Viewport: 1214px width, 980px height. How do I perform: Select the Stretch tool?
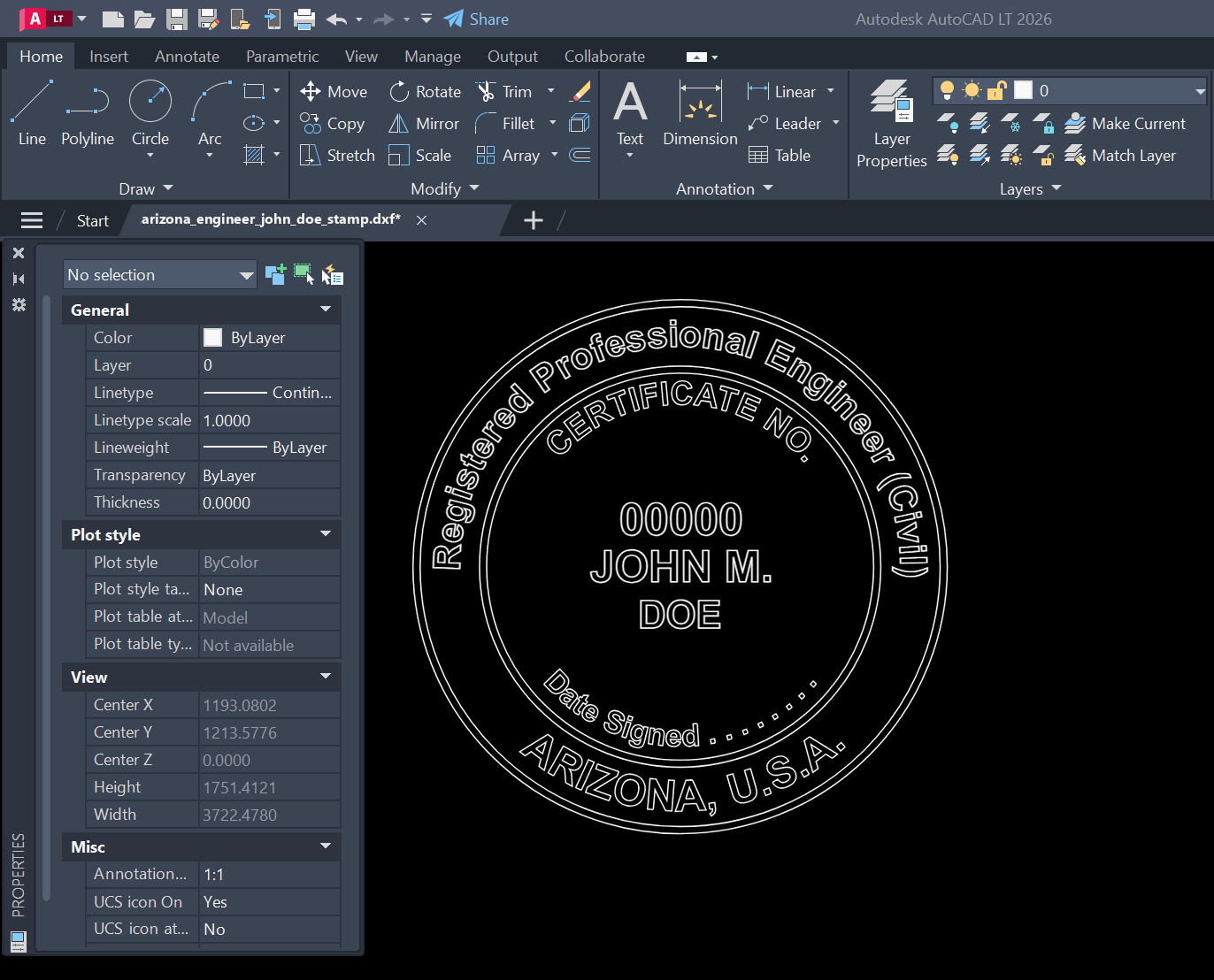[337, 155]
